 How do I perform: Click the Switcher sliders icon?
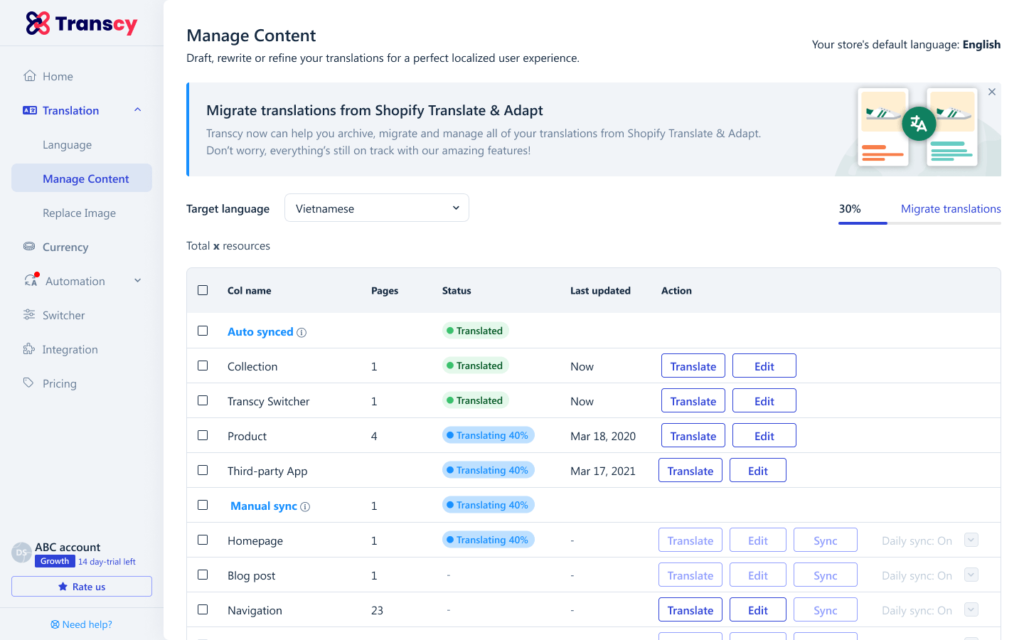(x=29, y=315)
